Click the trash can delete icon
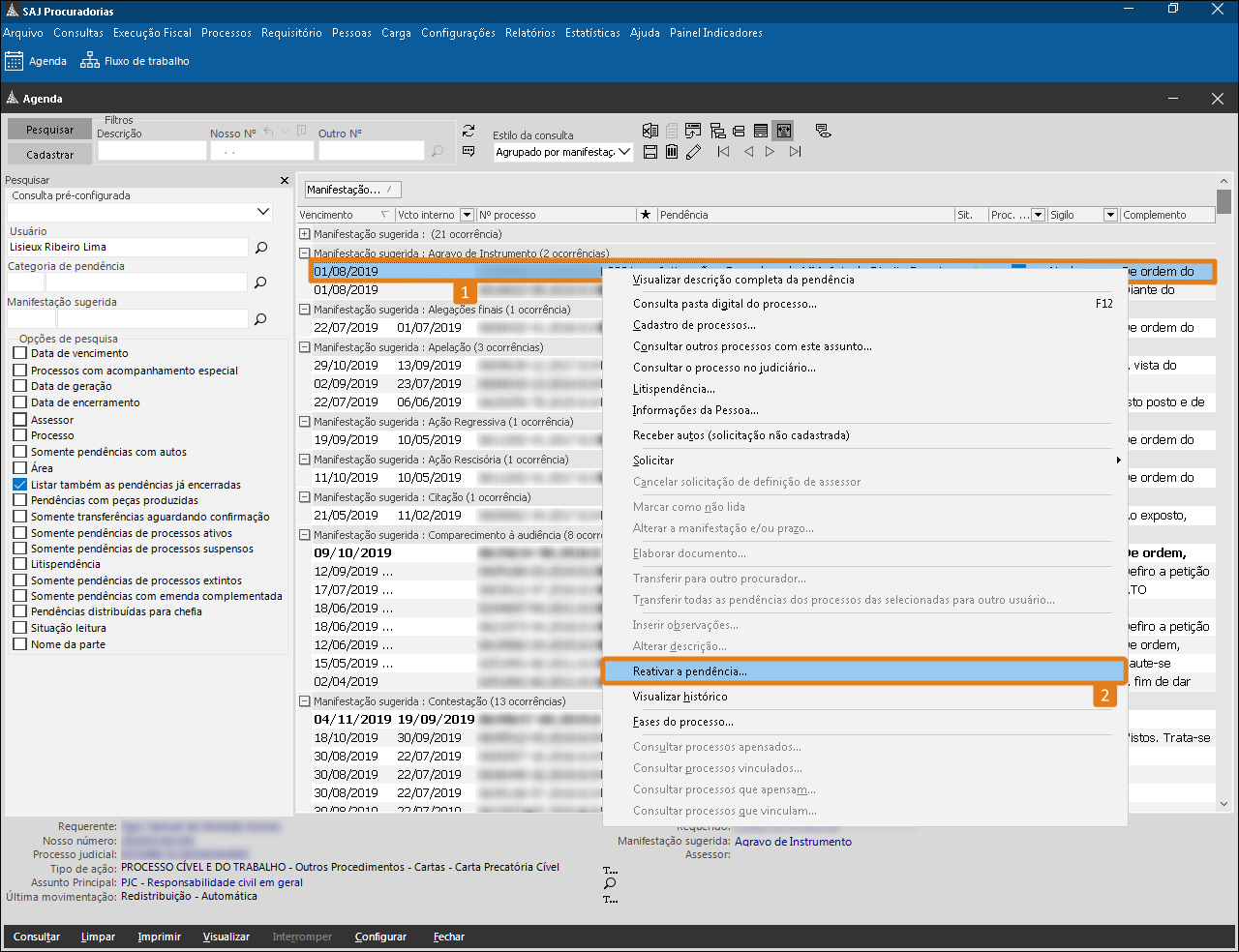1239x952 pixels. pos(672,152)
